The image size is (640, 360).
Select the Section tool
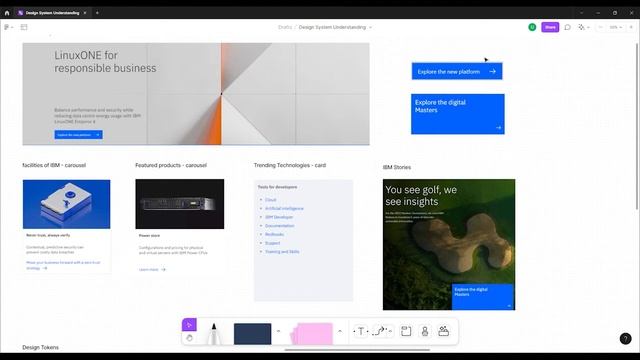tap(406, 331)
